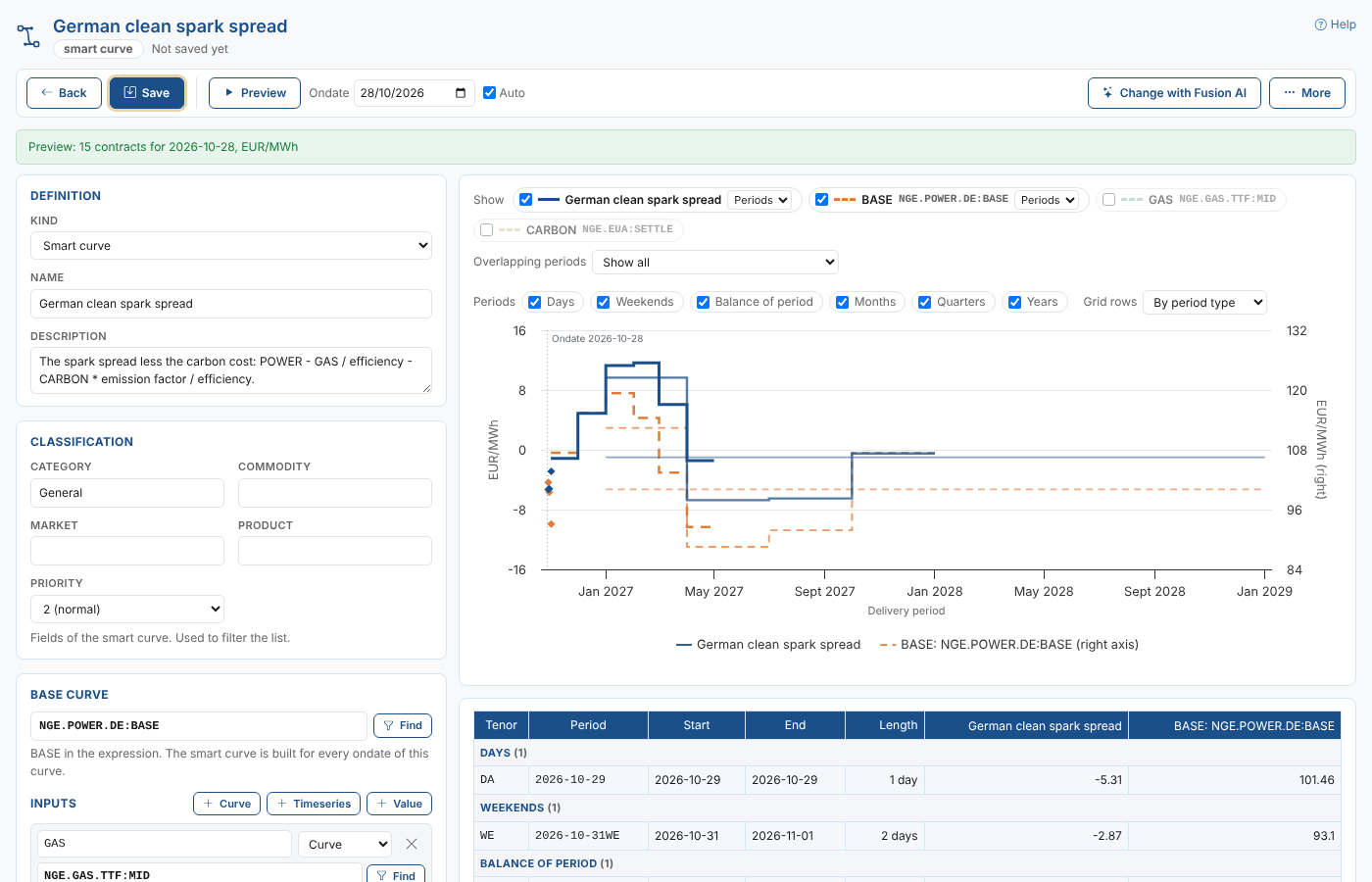Toggle the Quarters period checkbox
This screenshot has height=882, width=1372.
coord(924,303)
